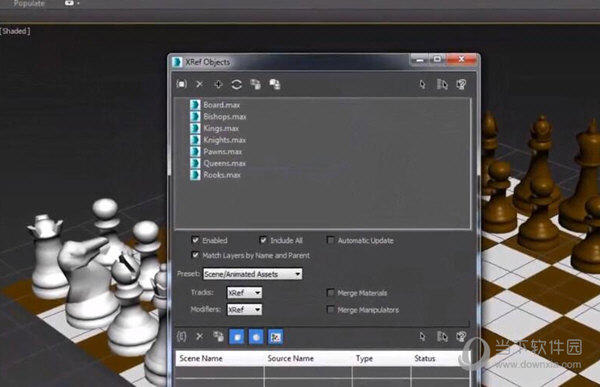Select Queens.max in XRef record list

pos(224,163)
